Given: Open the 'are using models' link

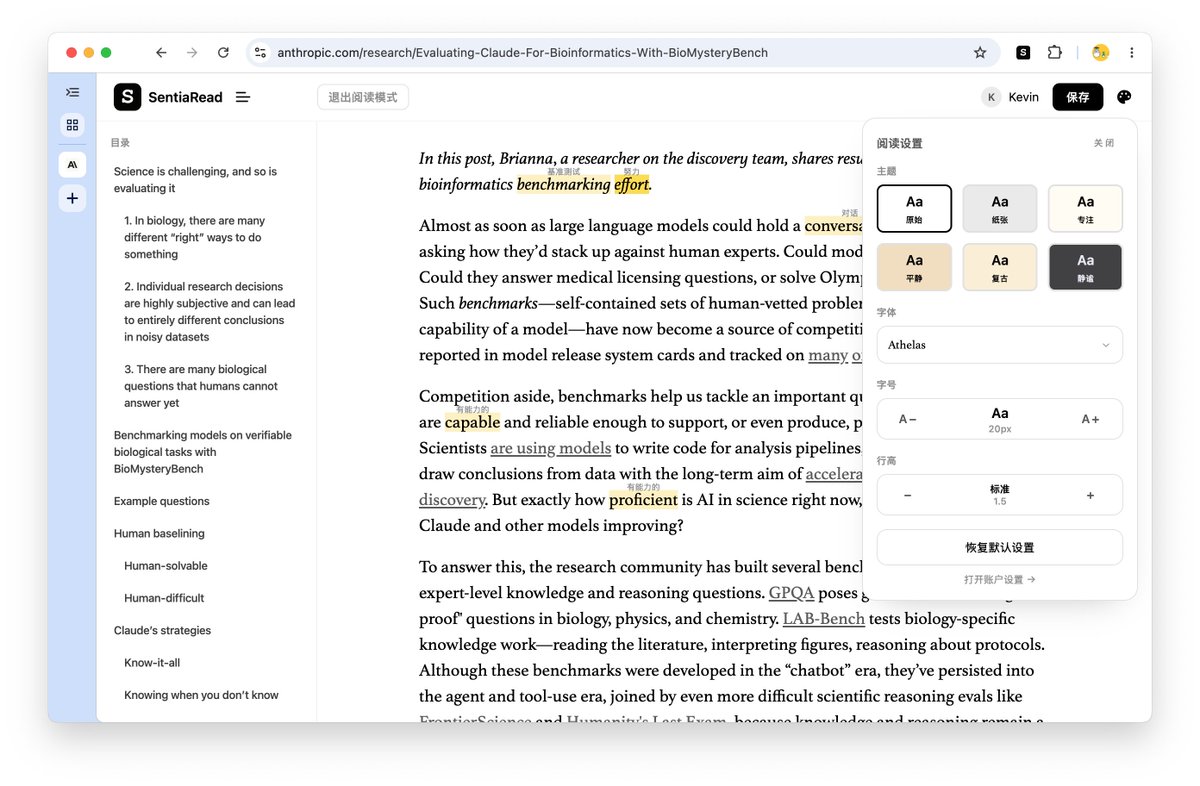Looking at the screenshot, I should (x=550, y=448).
